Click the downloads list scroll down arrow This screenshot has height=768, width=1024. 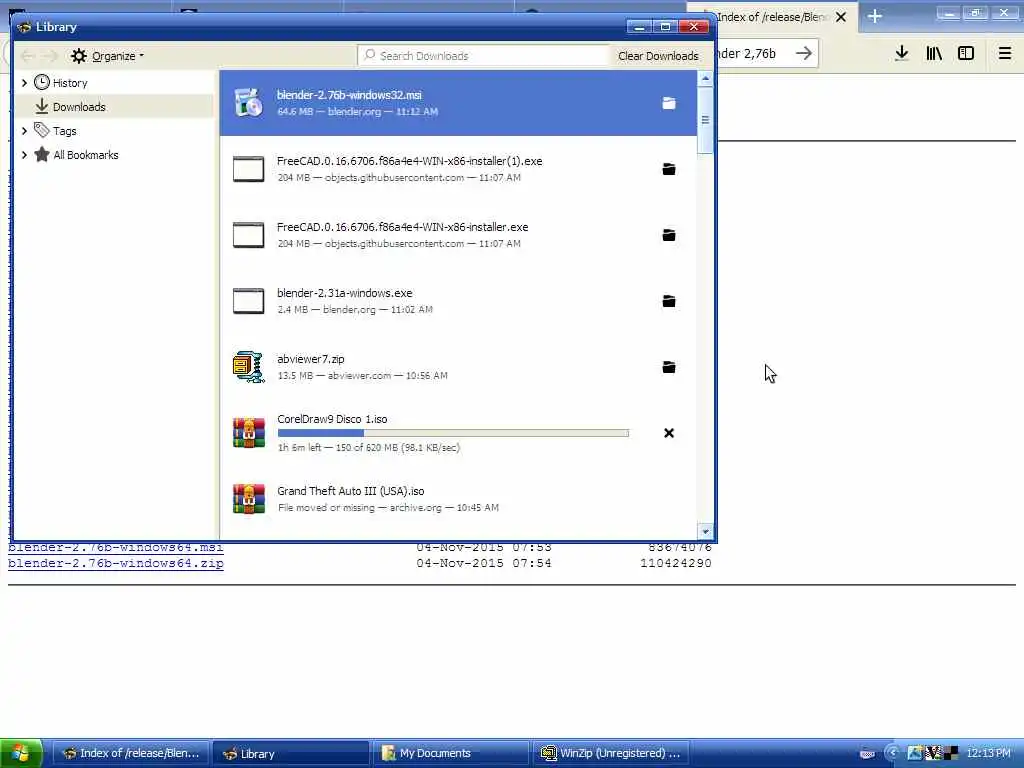click(705, 532)
